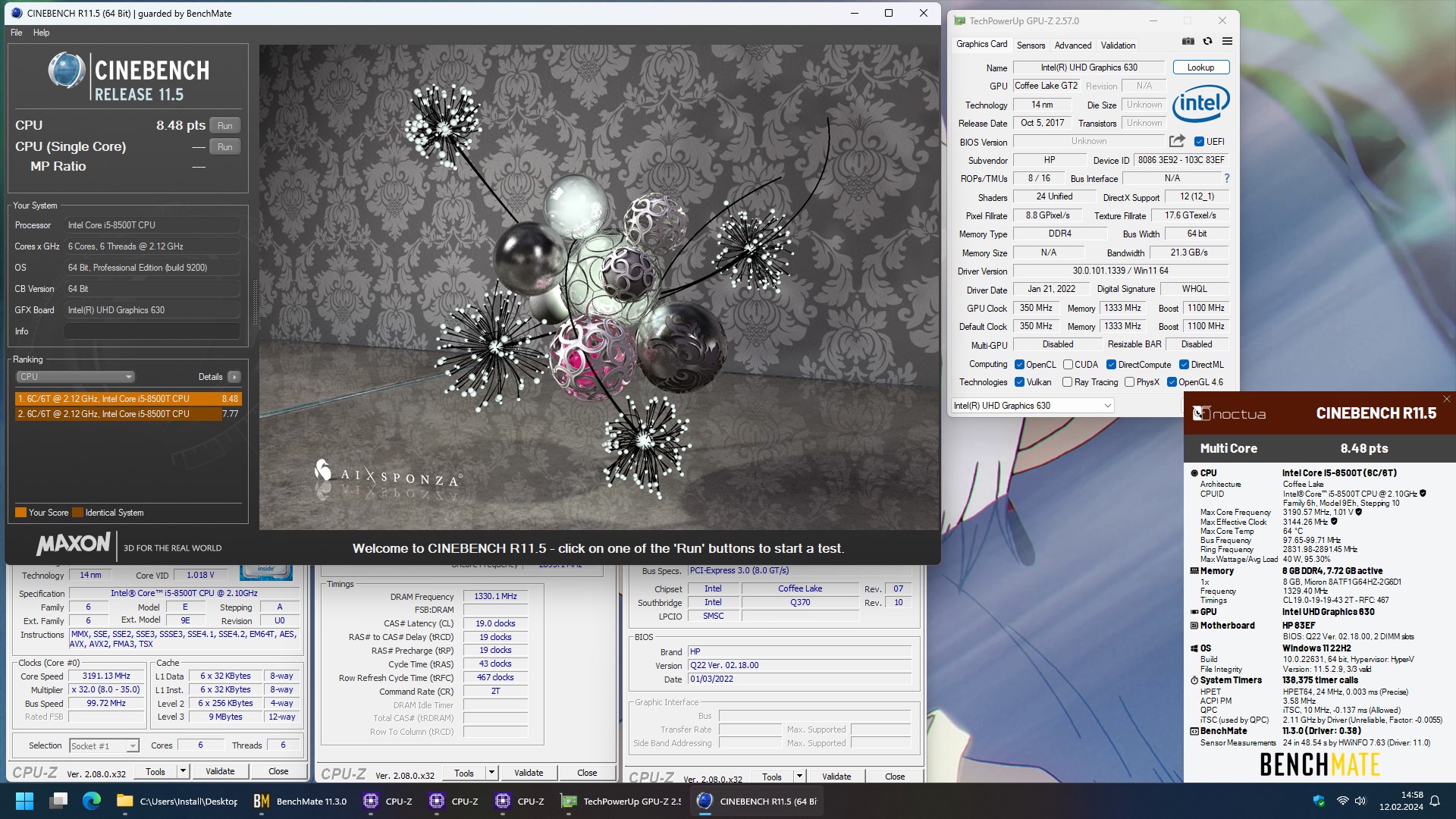Click Cinebench globe logo

coord(66,71)
